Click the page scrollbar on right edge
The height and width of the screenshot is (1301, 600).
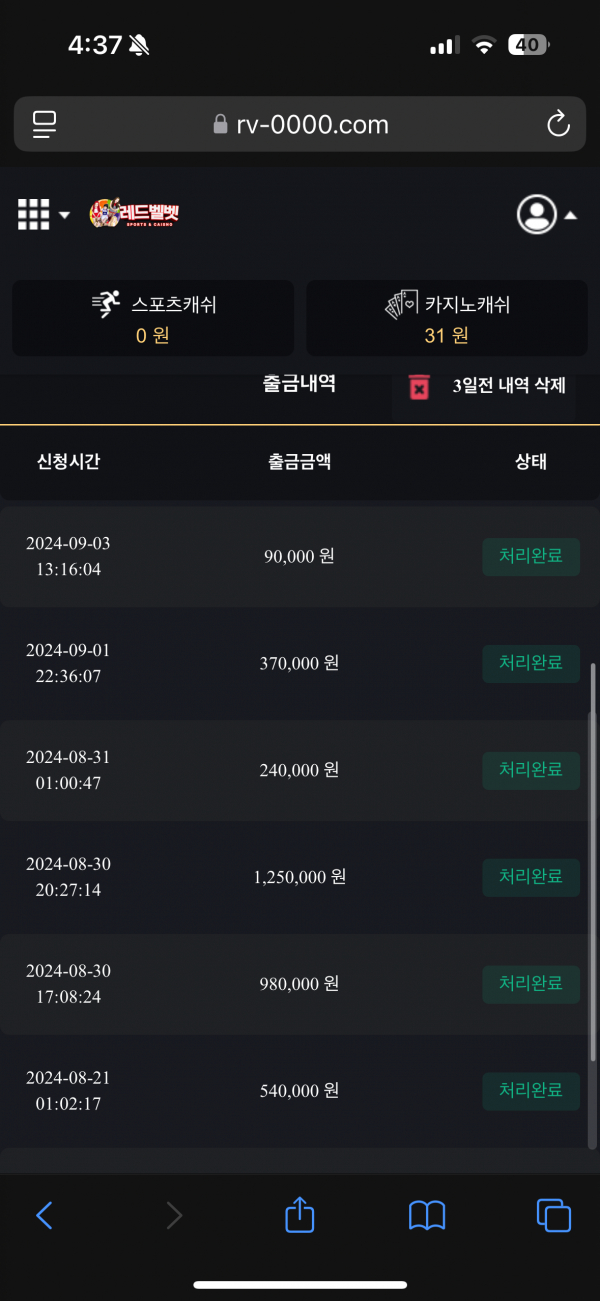click(x=593, y=860)
